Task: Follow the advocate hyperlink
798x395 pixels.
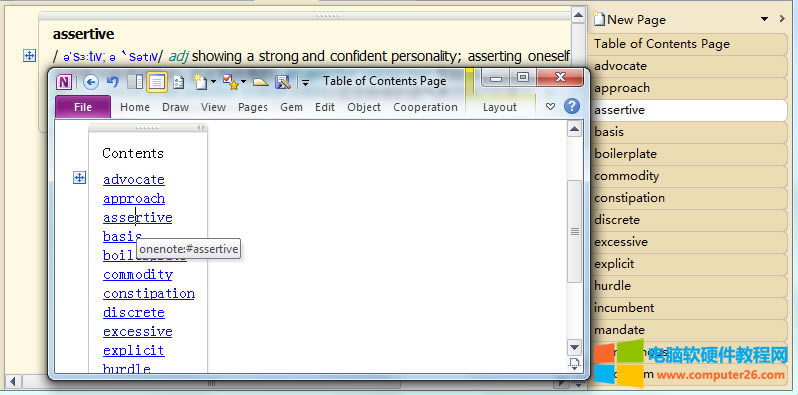Action: pyautogui.click(x=134, y=180)
